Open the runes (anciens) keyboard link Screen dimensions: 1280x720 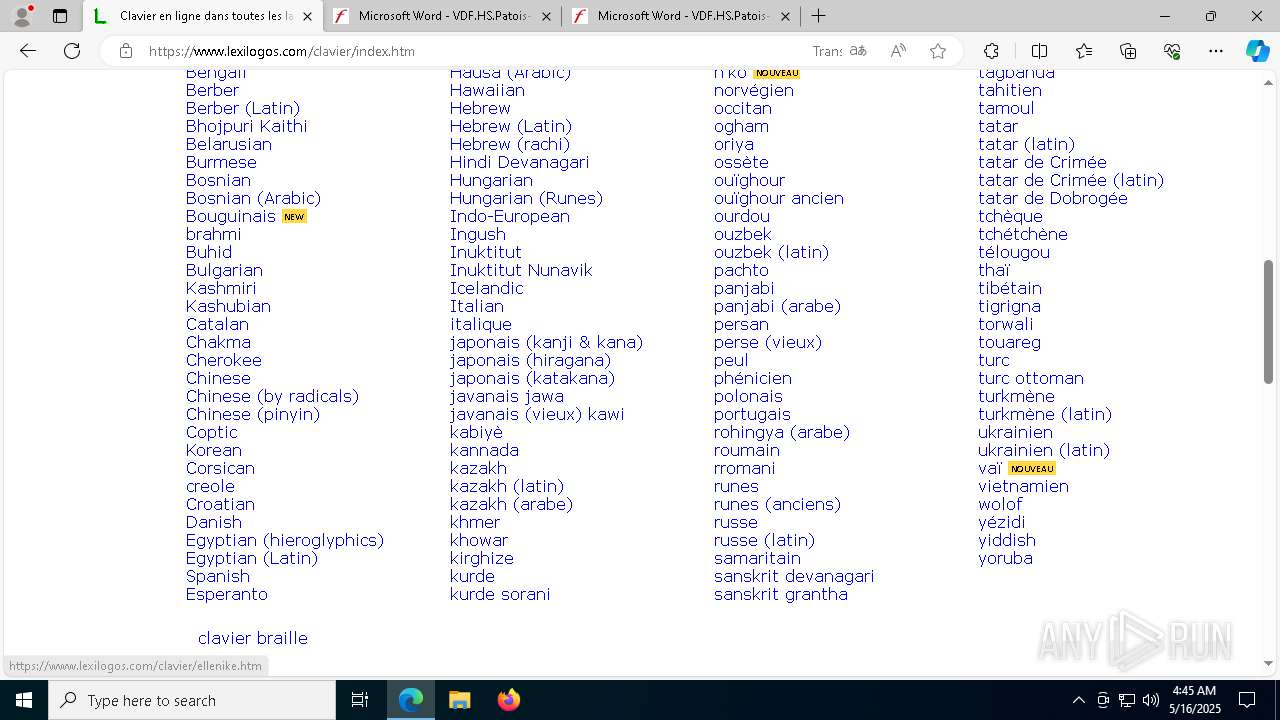(777, 504)
